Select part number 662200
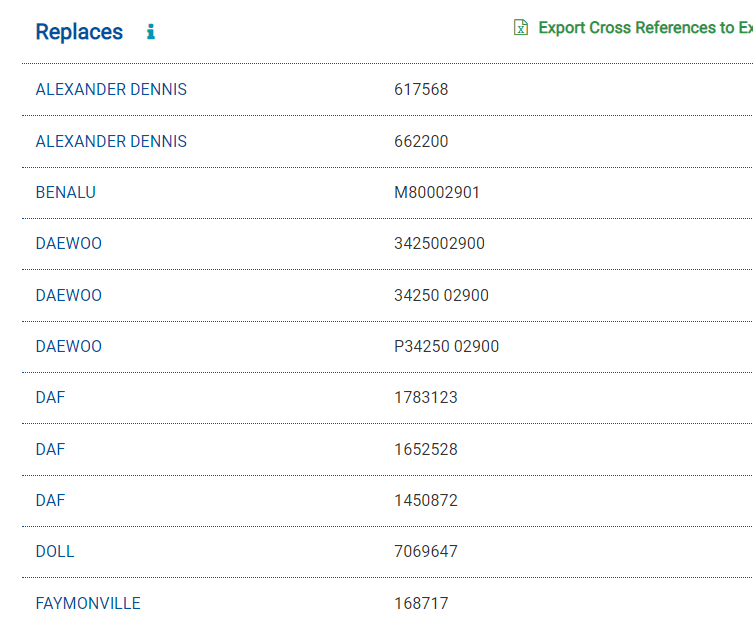The width and height of the screenshot is (753, 629). click(421, 141)
